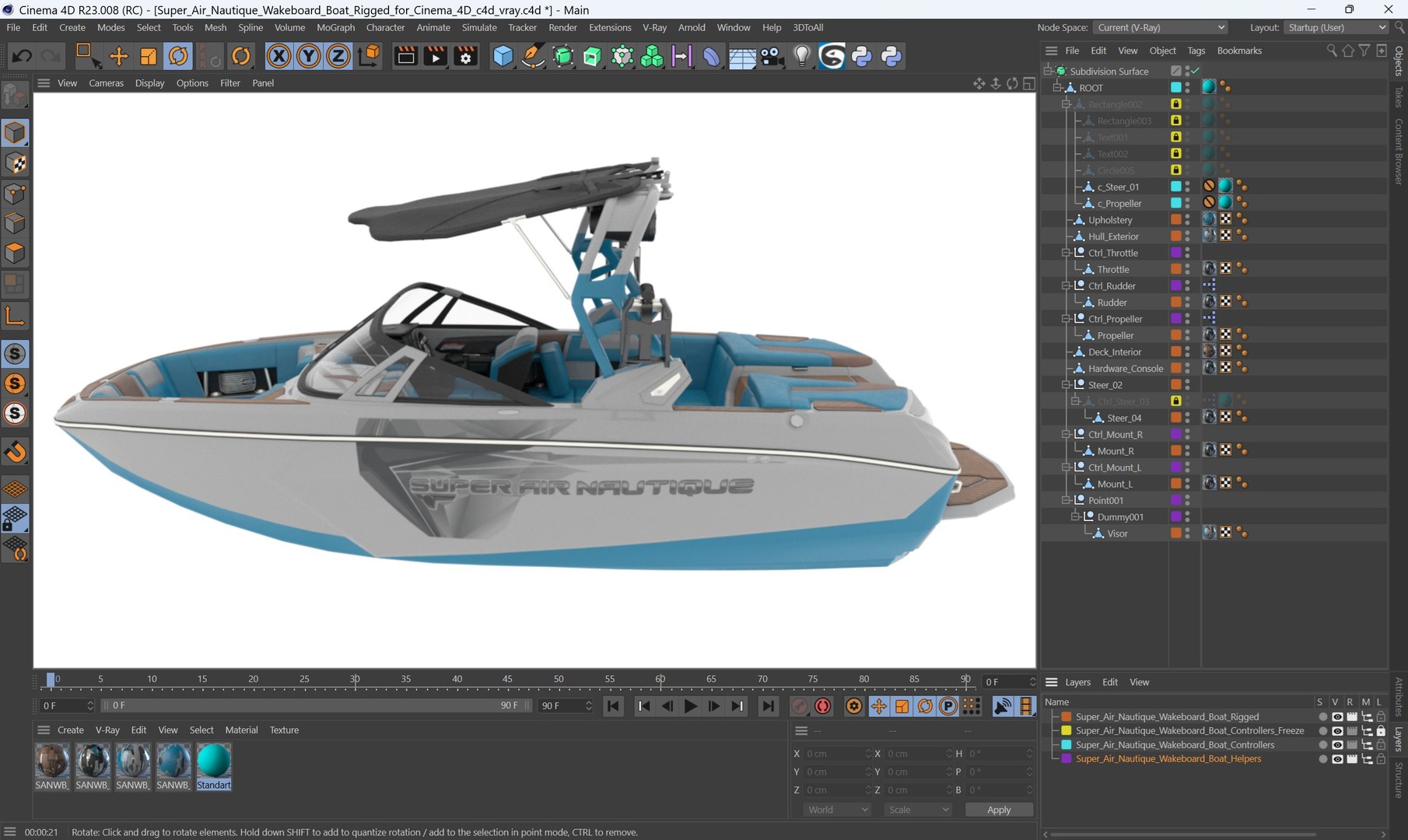The height and width of the screenshot is (840, 1408).
Task: Open the Node Space dropdown
Action: [1160, 27]
